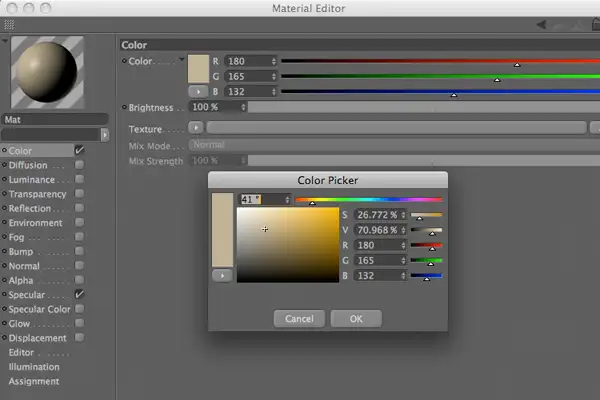The width and height of the screenshot is (600, 400).
Task: Click the Brightness slider bar
Action: (424, 107)
